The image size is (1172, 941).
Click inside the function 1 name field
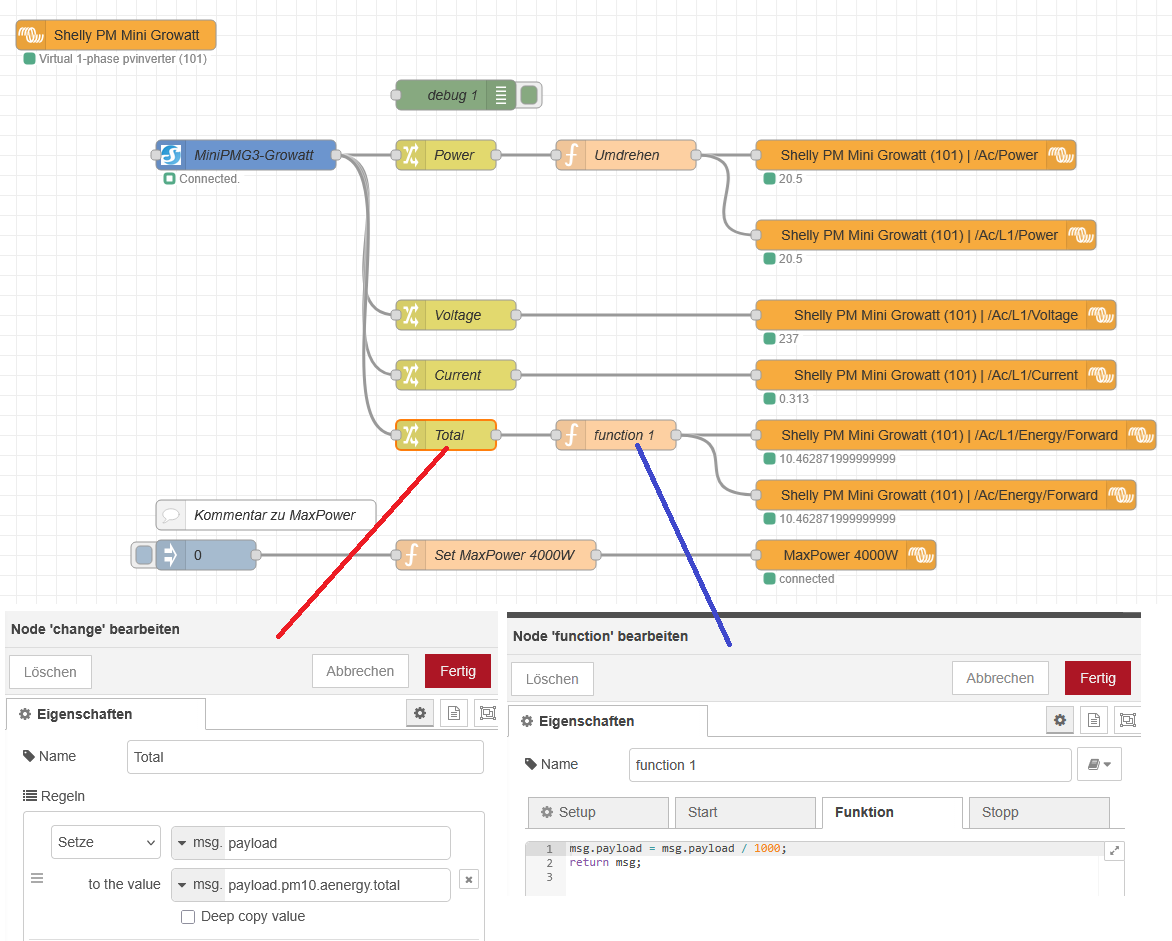849,765
